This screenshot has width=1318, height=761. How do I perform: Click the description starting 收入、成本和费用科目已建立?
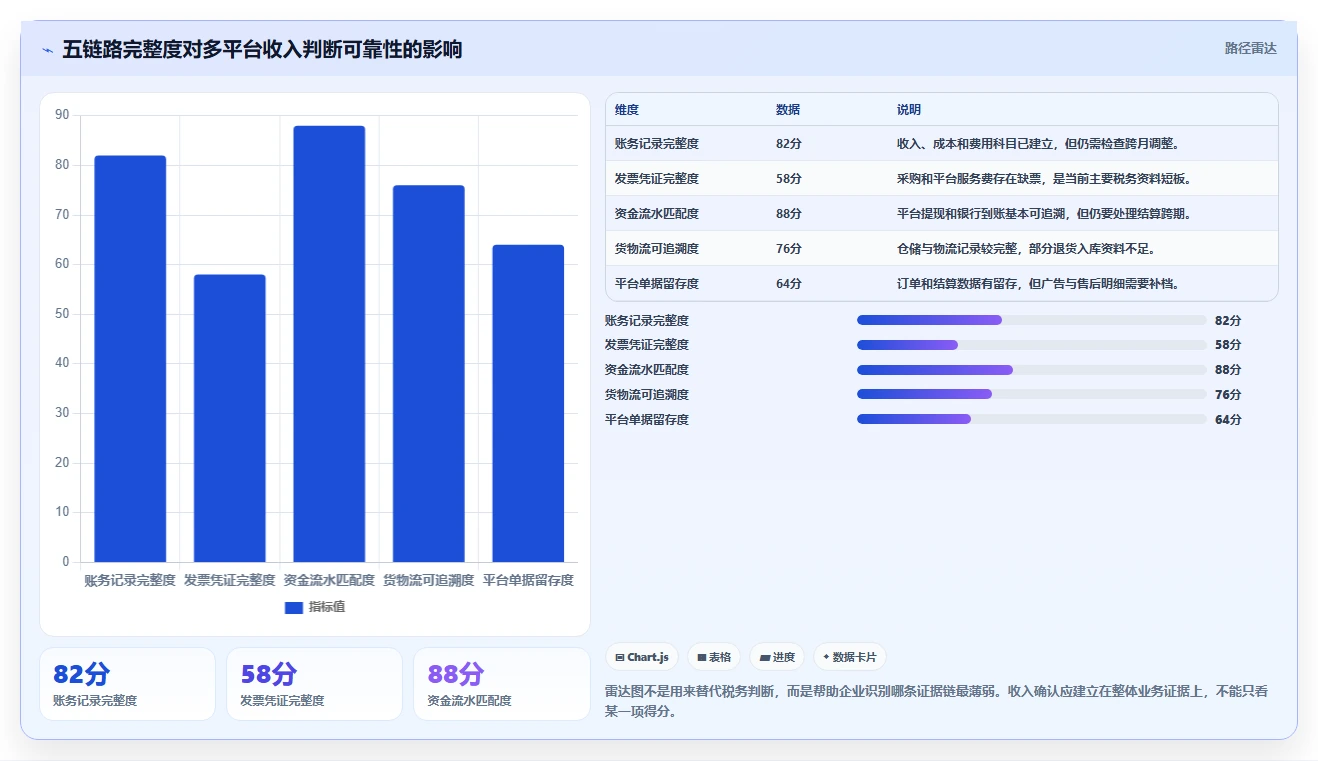[1040, 144]
